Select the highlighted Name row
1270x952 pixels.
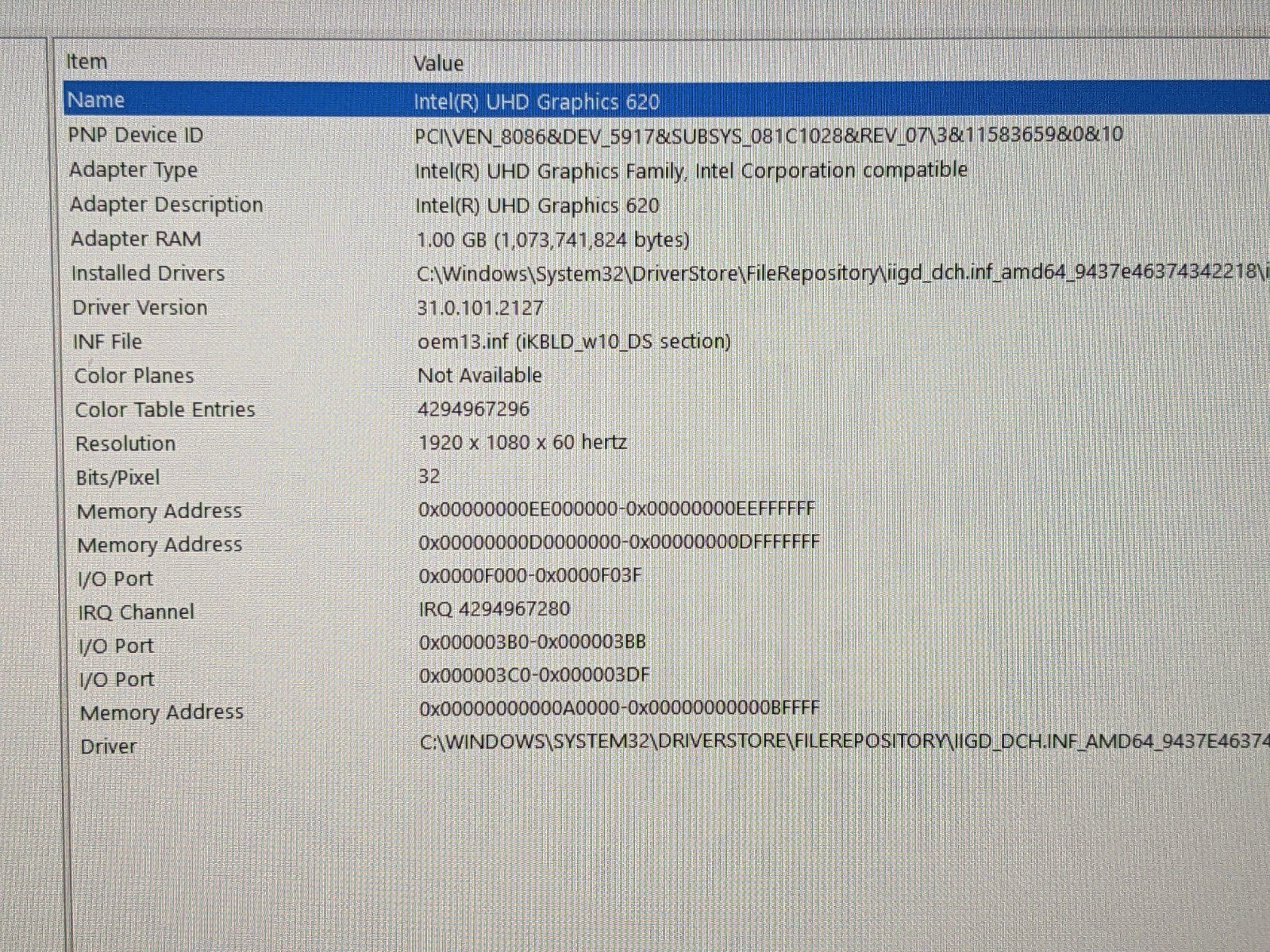(x=96, y=100)
